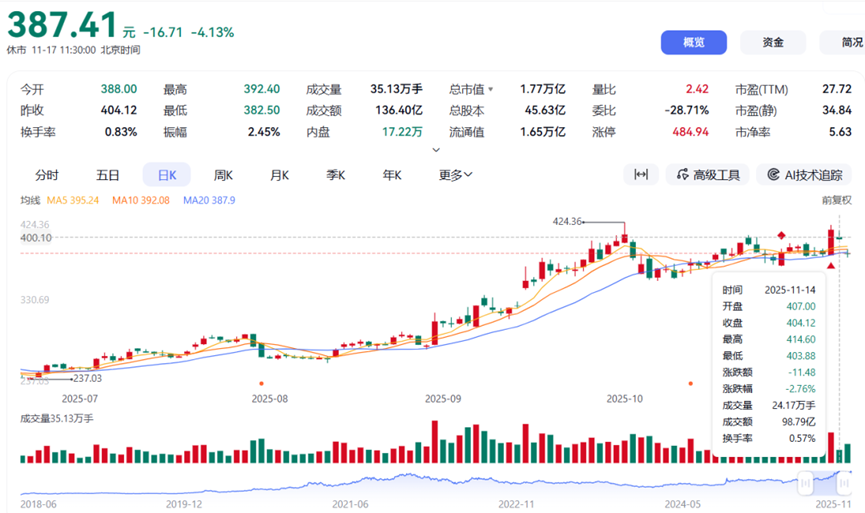
Task: Select the 分时 intraday tab
Action: (x=47, y=175)
